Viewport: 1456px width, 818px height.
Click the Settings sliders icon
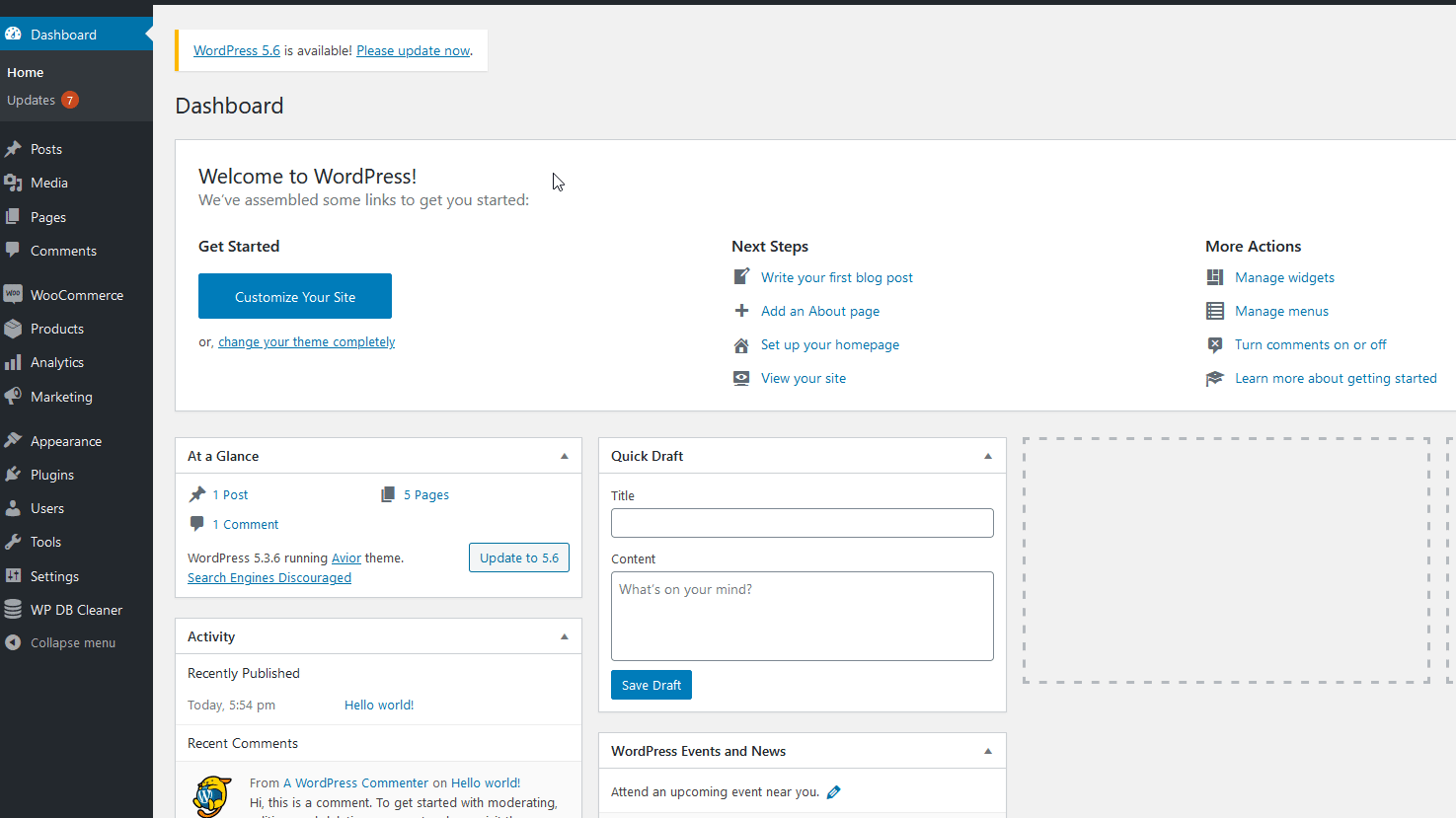(x=13, y=575)
